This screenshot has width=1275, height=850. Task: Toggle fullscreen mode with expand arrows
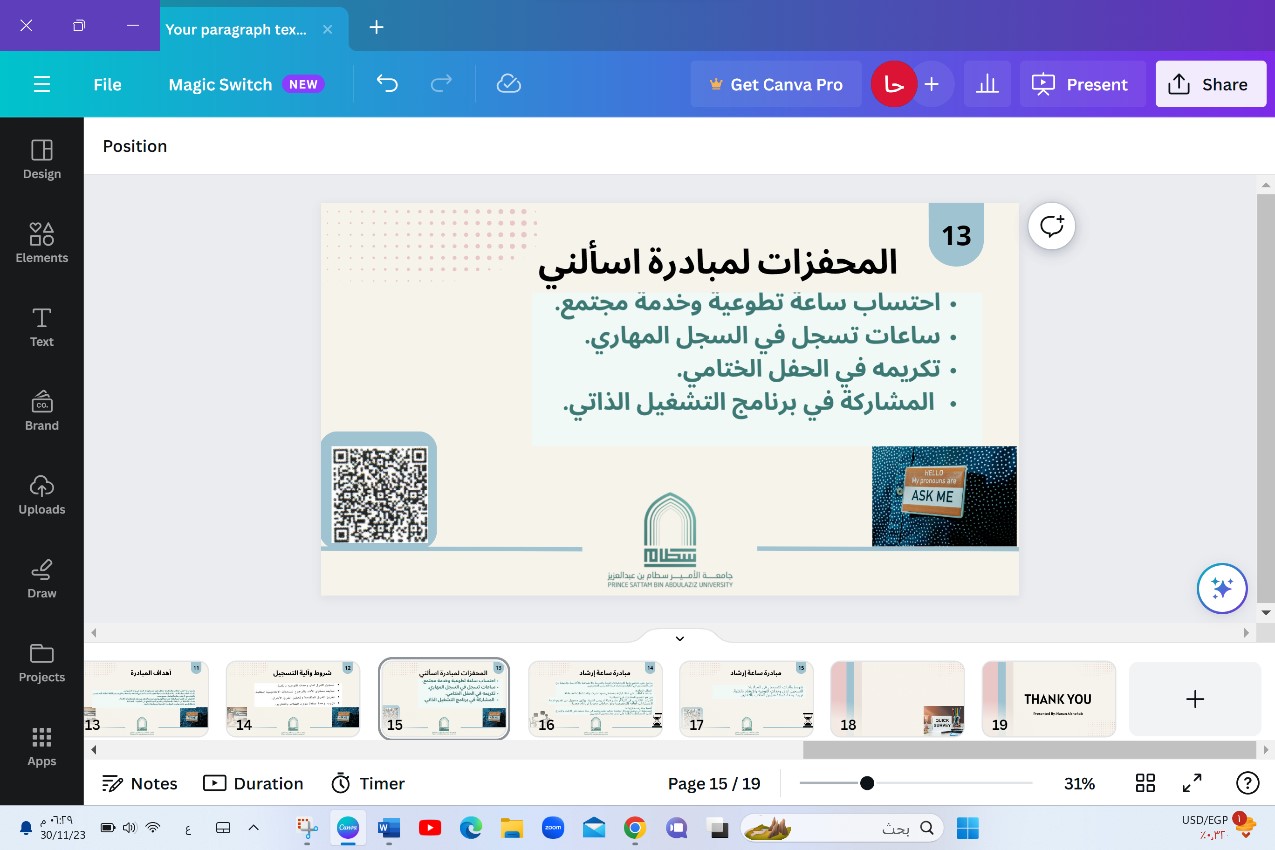coord(1192,783)
